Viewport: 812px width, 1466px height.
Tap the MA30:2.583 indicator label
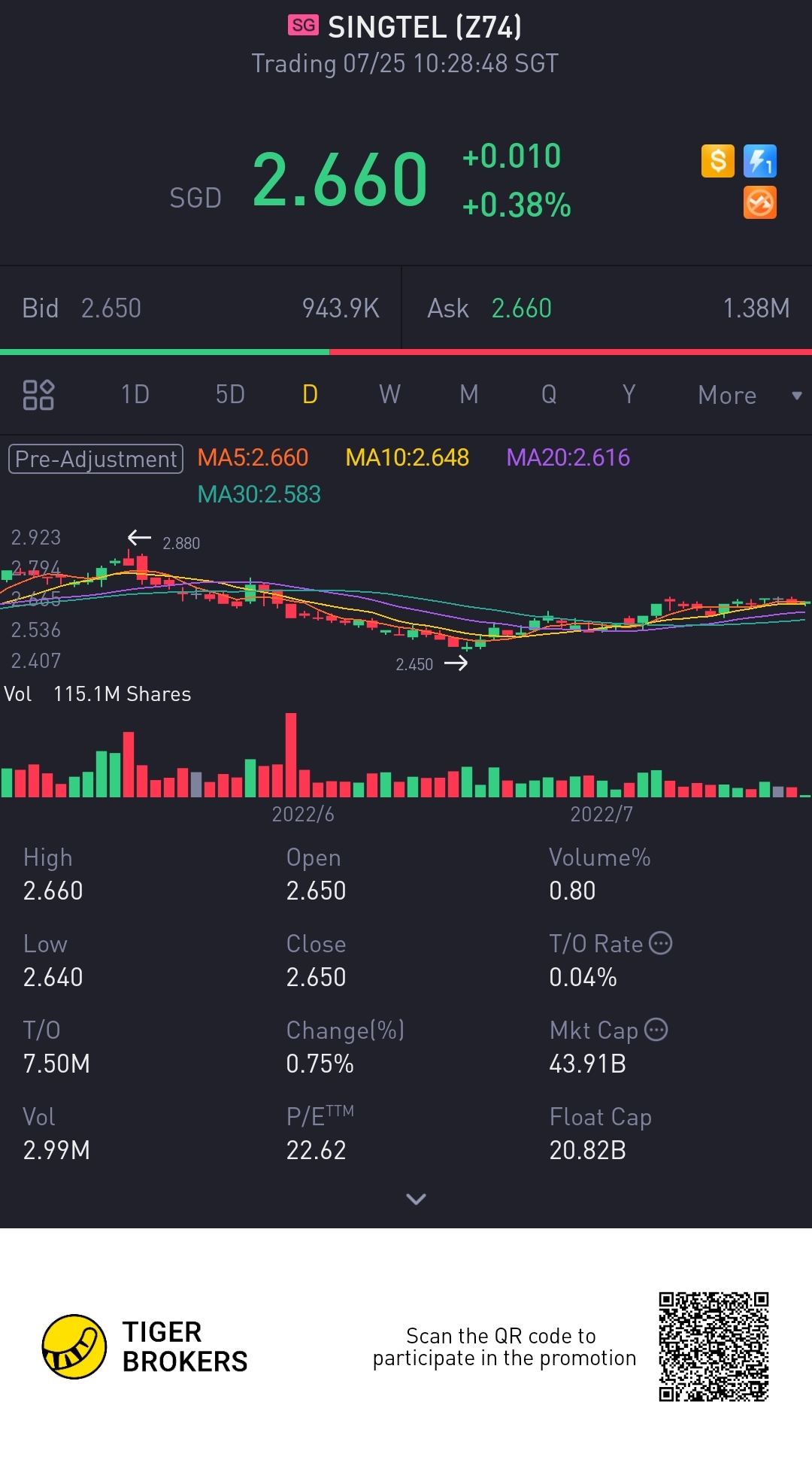(259, 494)
